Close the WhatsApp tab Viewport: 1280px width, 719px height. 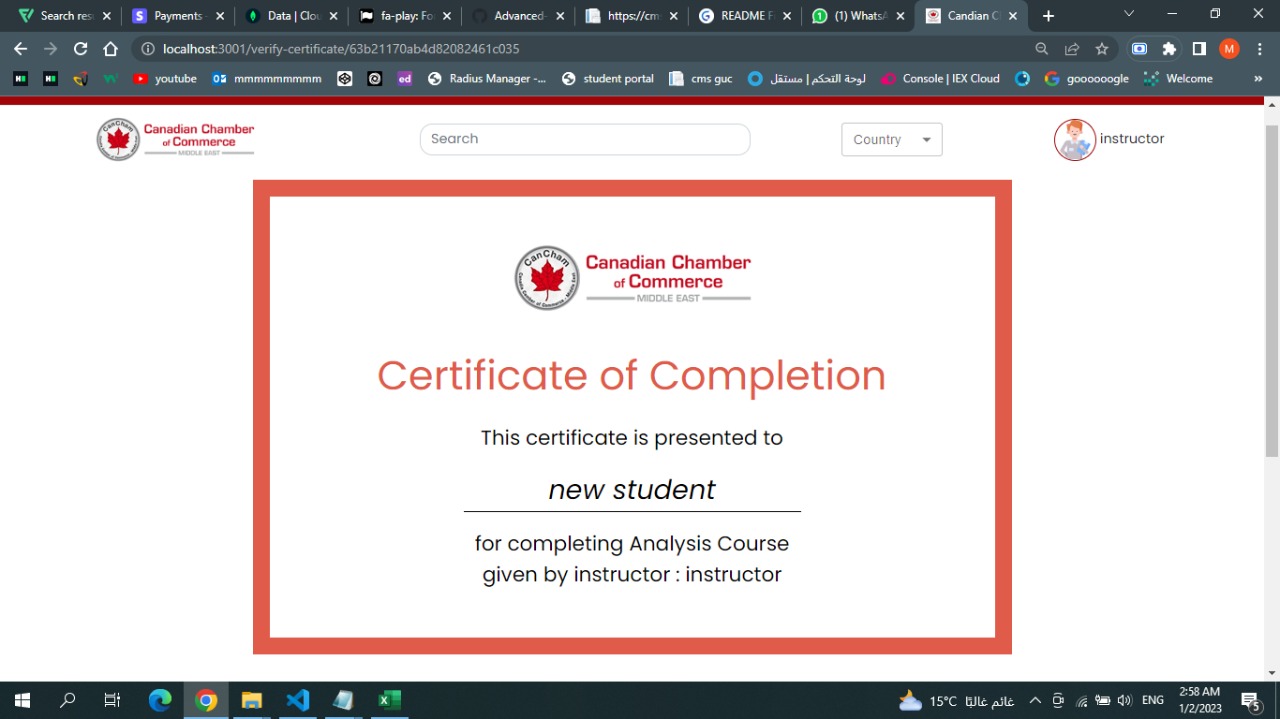[900, 16]
